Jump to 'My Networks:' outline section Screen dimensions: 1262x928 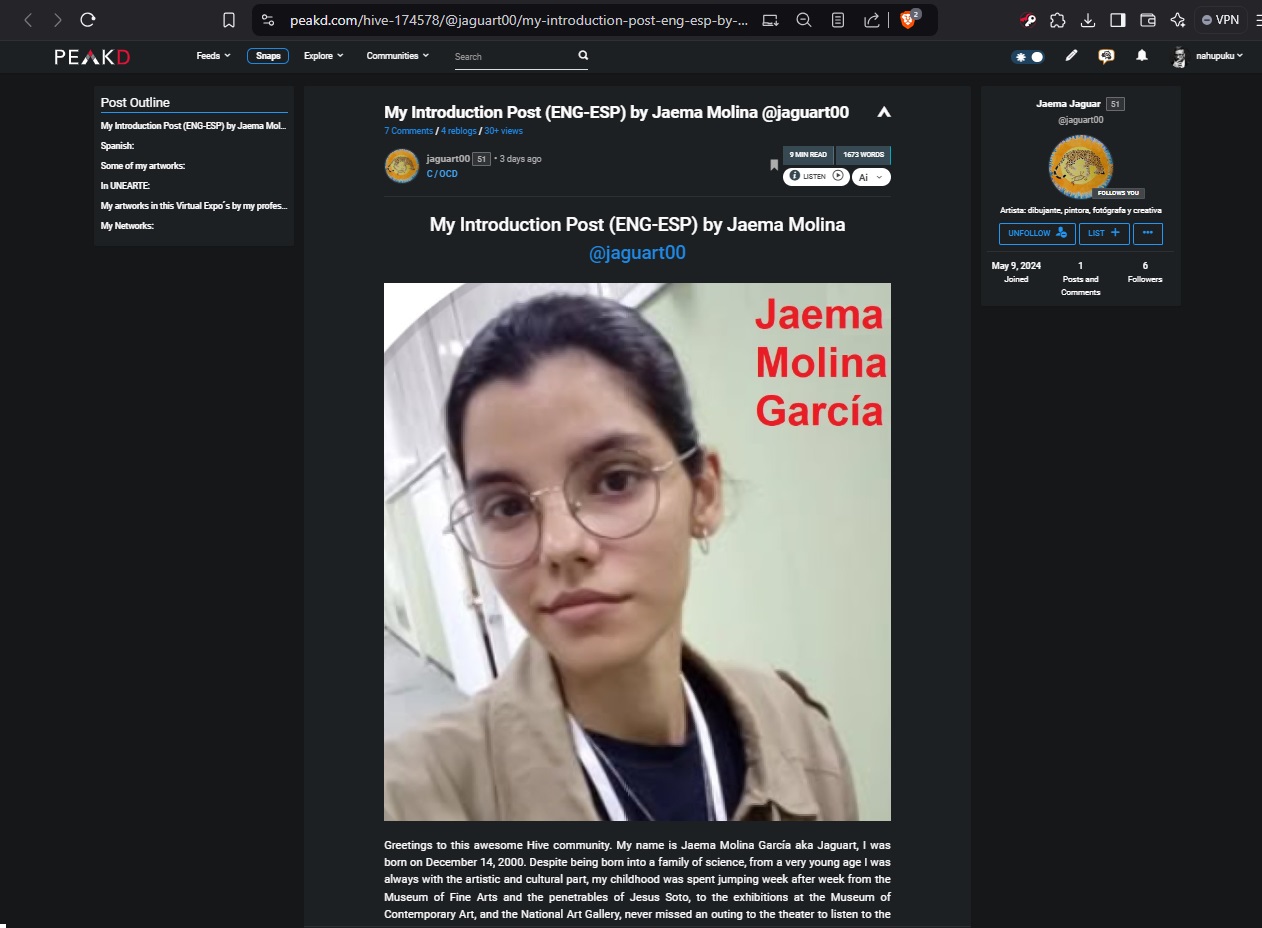[127, 226]
